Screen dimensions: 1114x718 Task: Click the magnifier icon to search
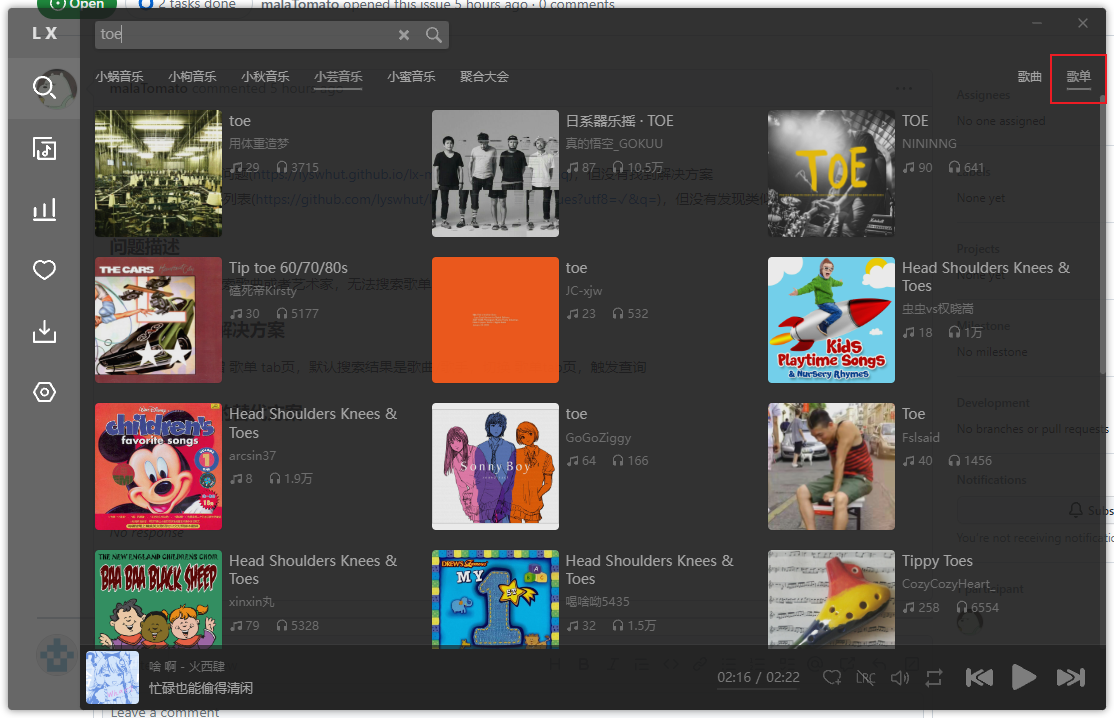[x=433, y=34]
